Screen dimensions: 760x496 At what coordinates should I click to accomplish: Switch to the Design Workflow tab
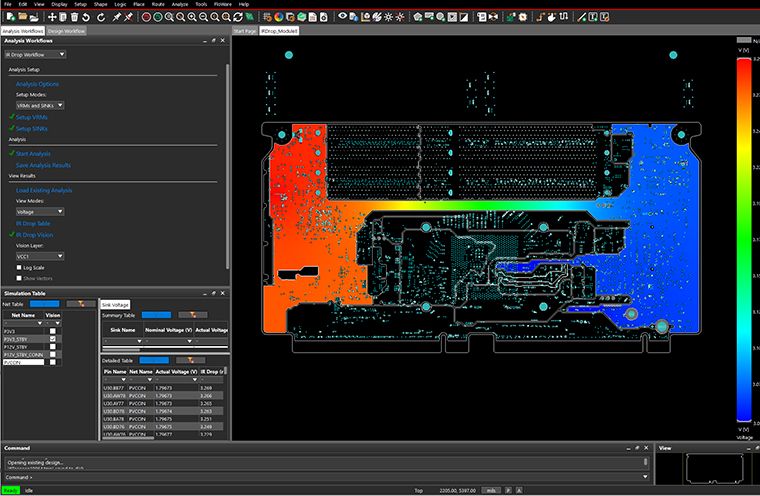(68, 31)
